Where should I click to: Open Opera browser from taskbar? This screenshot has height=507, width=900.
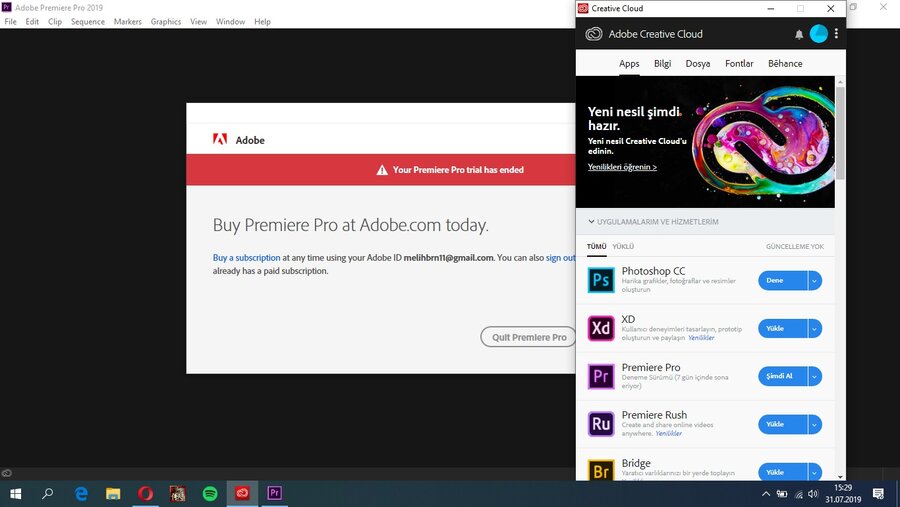[x=146, y=494]
